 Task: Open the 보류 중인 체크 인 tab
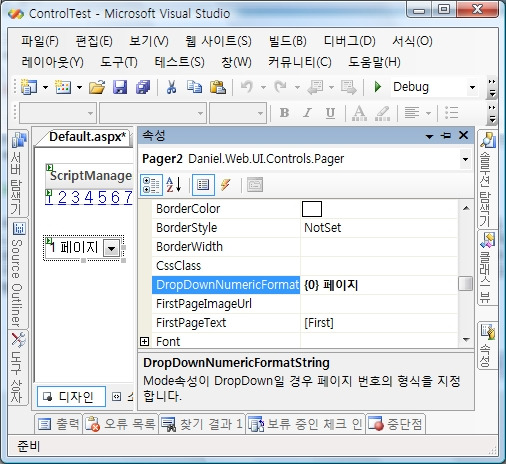click(x=306, y=424)
